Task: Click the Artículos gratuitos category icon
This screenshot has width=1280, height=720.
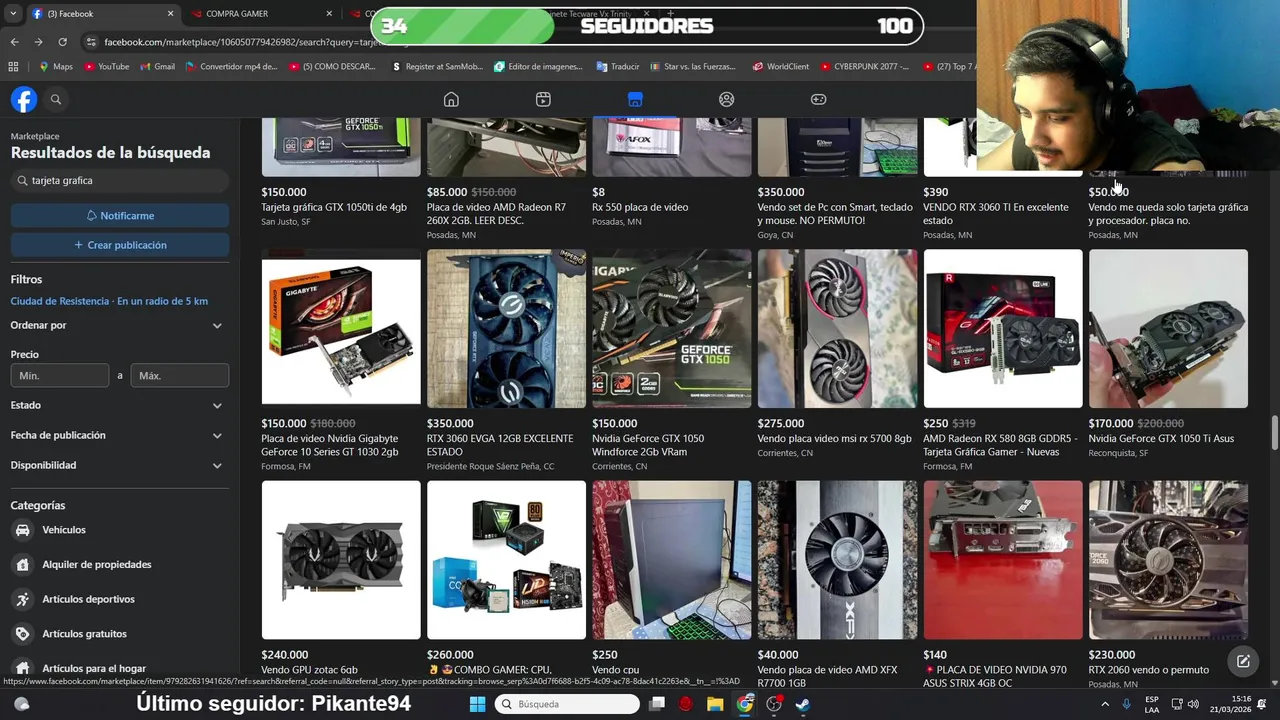Action: click(22, 634)
